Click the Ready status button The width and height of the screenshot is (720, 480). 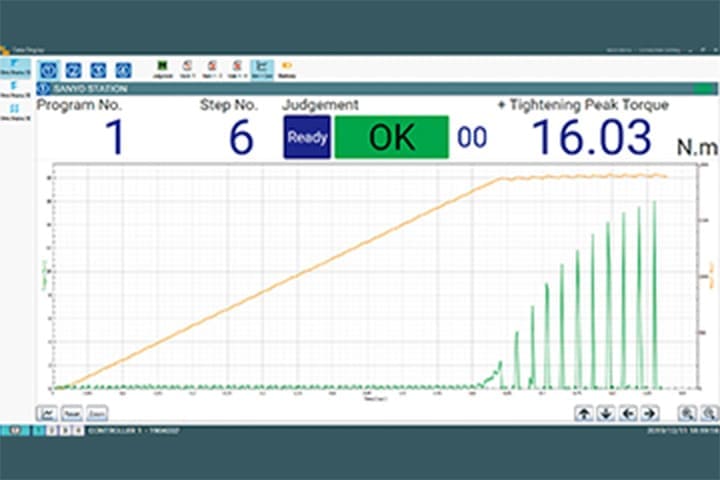pyautogui.click(x=306, y=138)
